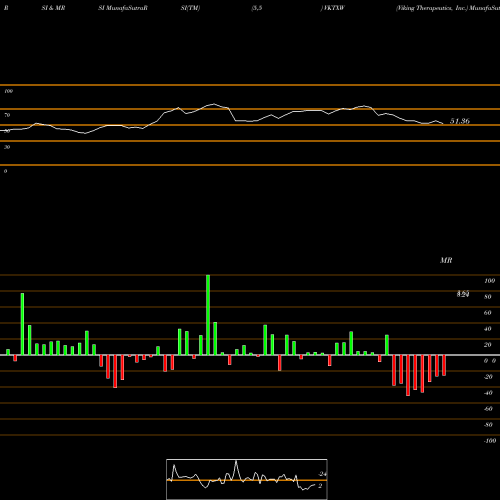
Task: Click the -60 label on the MR axis
Action: [488, 409]
